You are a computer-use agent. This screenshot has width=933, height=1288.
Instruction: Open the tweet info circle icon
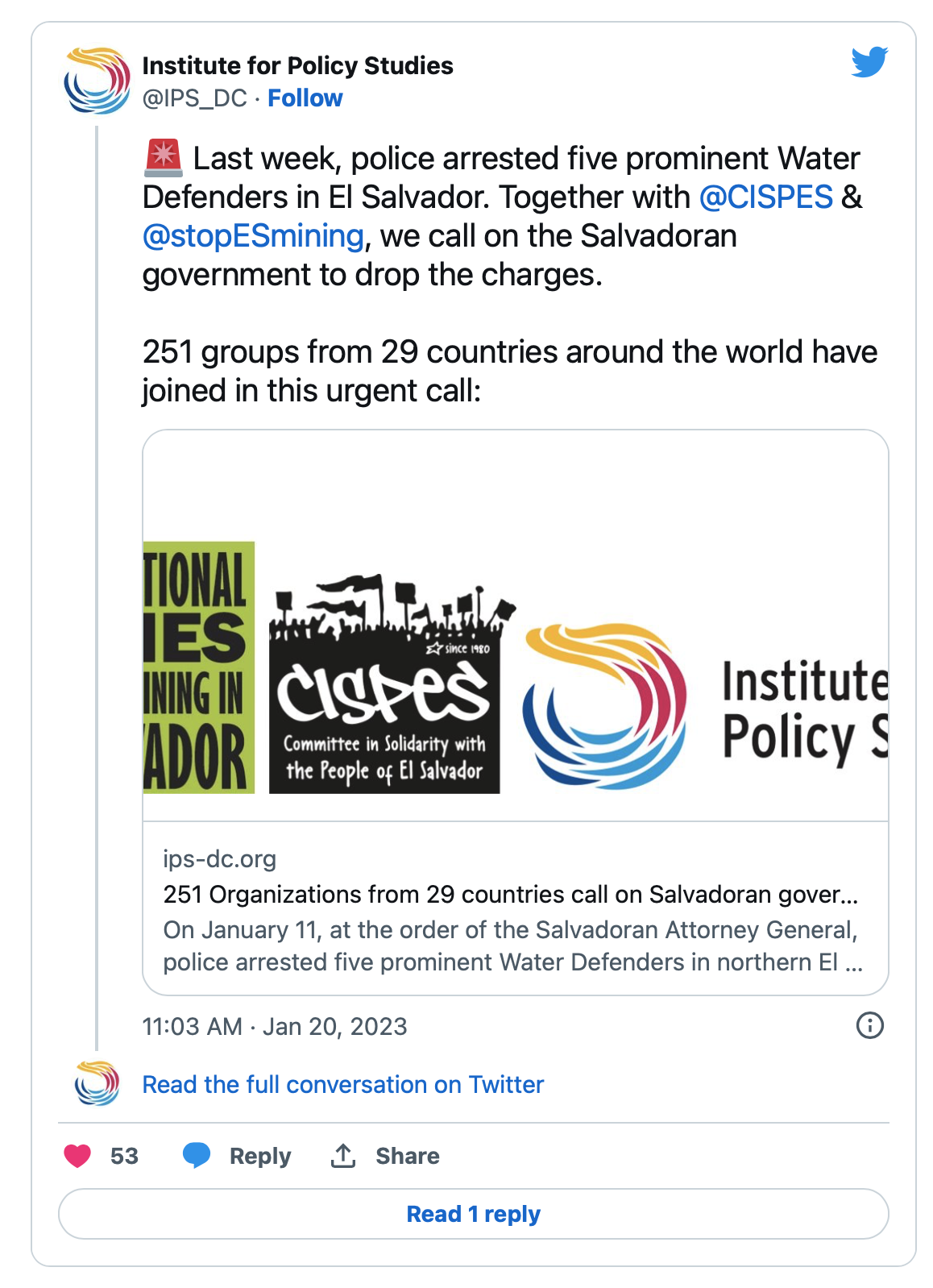tap(869, 1026)
